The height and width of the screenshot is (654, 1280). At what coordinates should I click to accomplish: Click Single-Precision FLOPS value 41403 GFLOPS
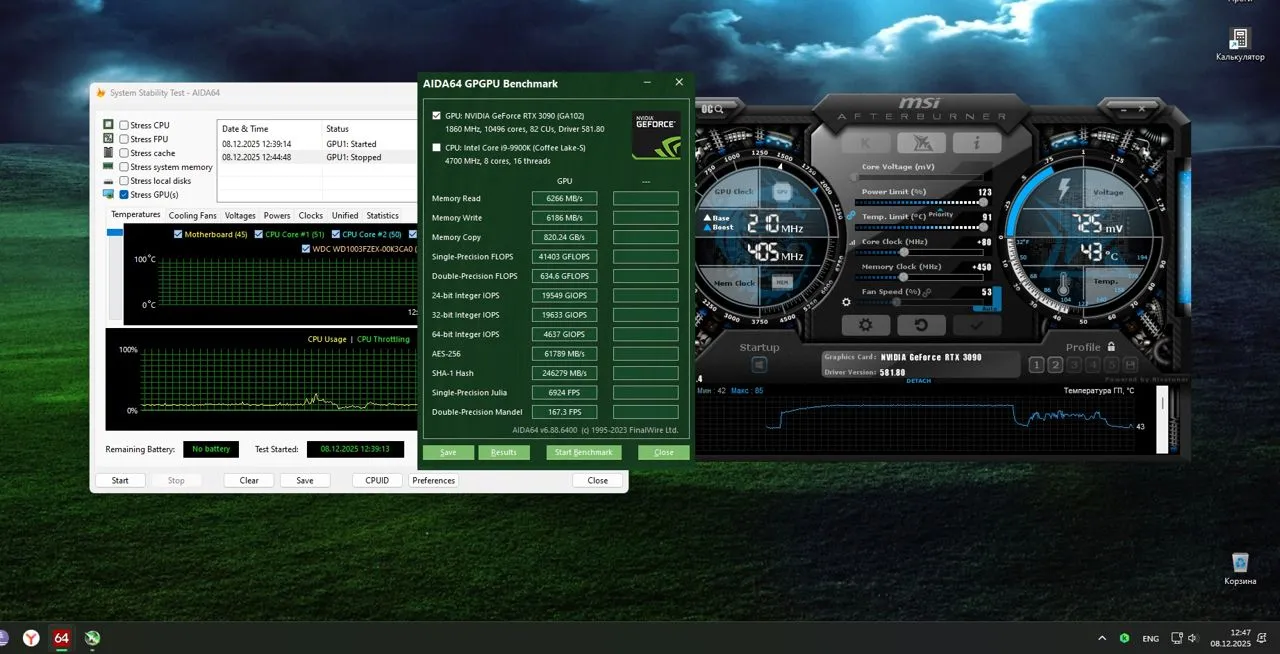[564, 256]
